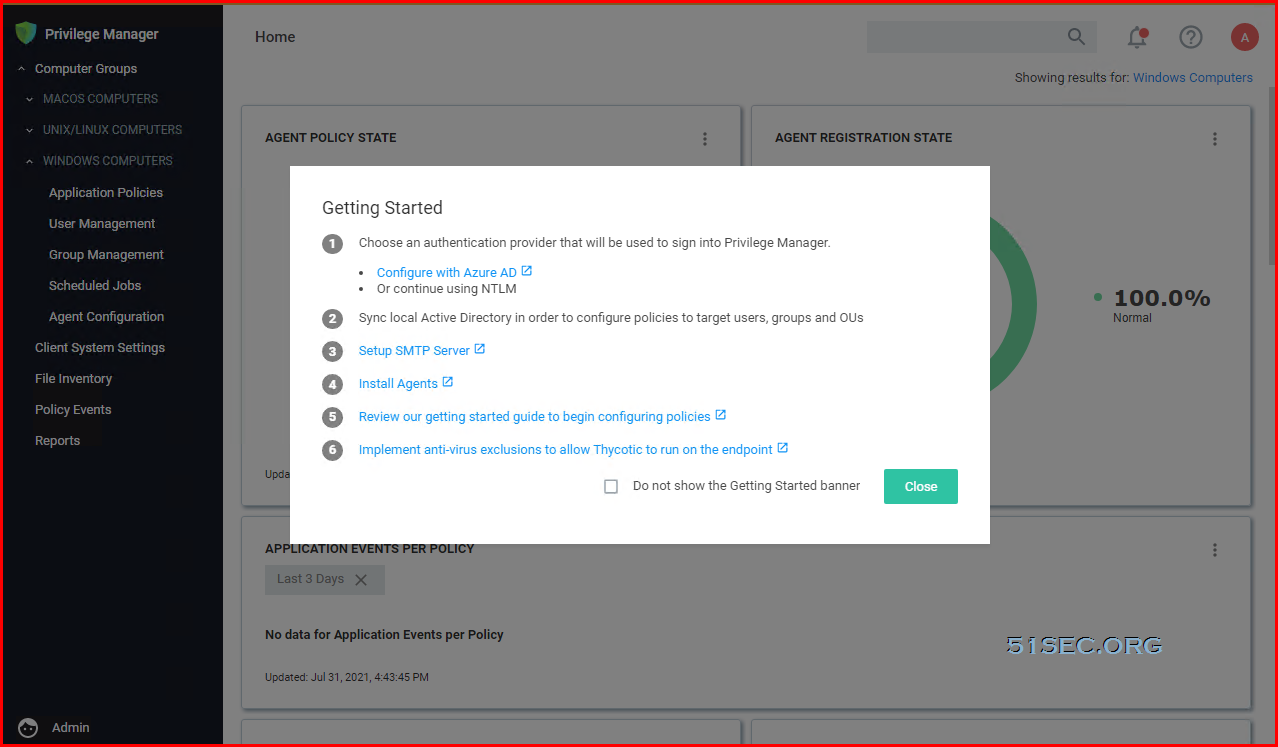
Task: Click the Getting Started dialog heading
Action: point(382,208)
